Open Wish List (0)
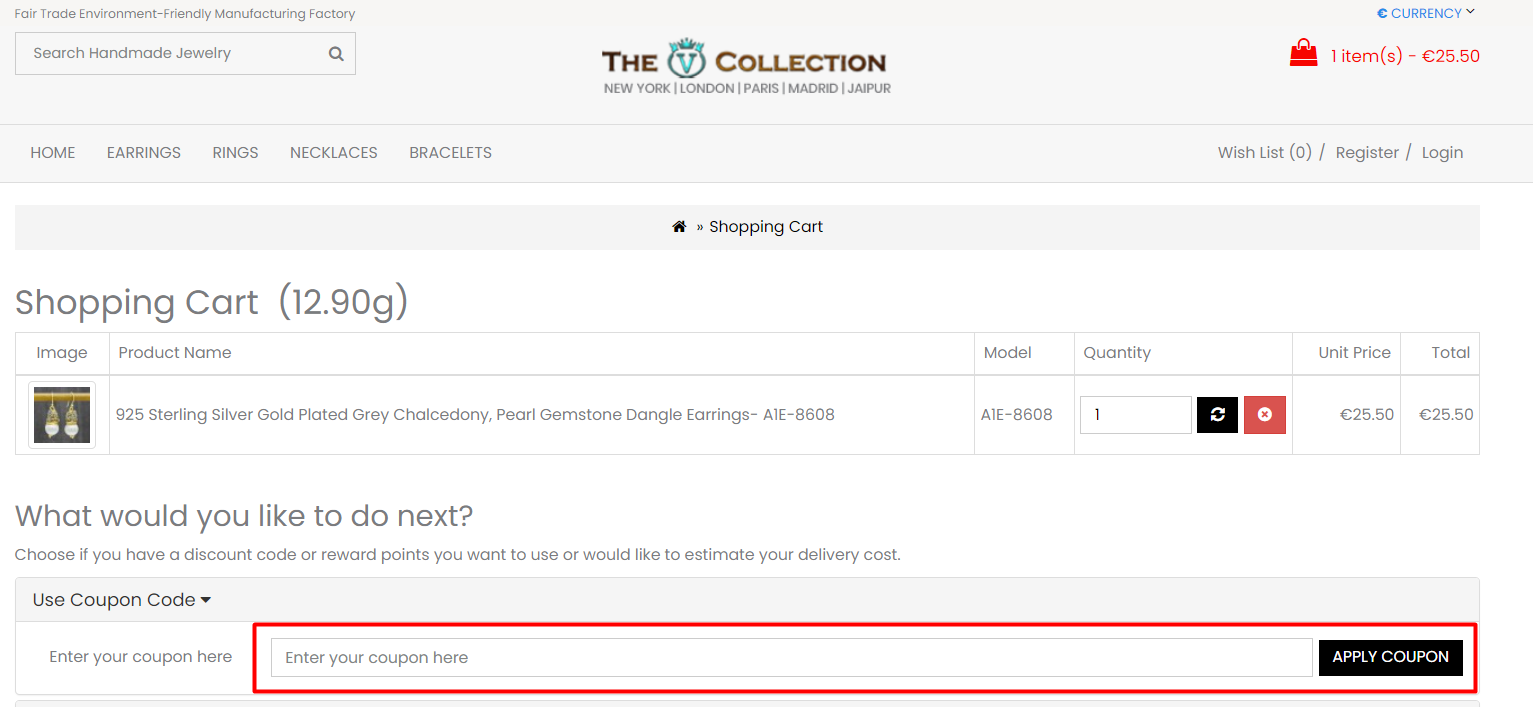Image resolution: width=1533 pixels, height=707 pixels. click(1263, 152)
